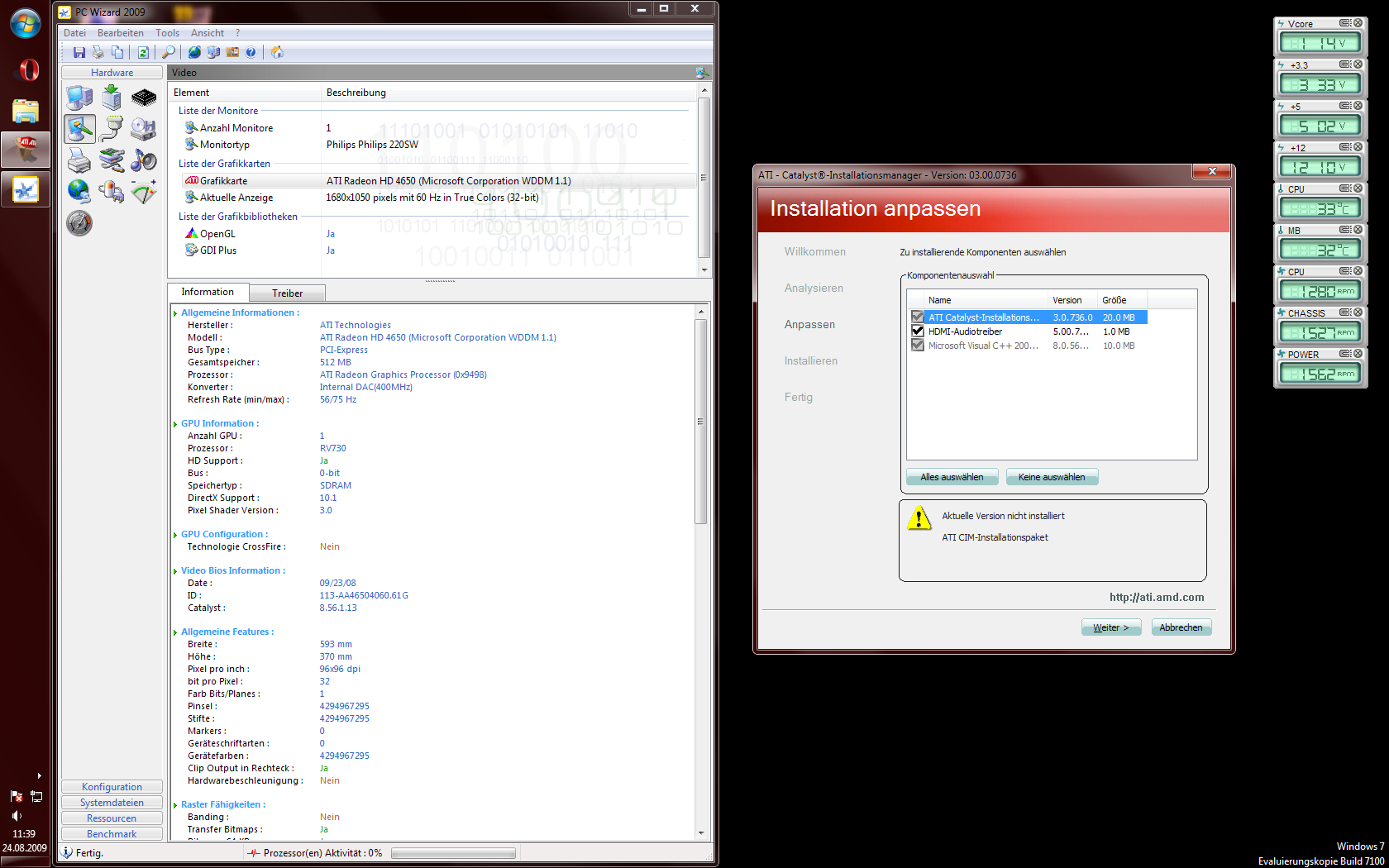
Task: Open the Voltage and temperature gauge icon
Action: pyautogui.click(x=144, y=192)
